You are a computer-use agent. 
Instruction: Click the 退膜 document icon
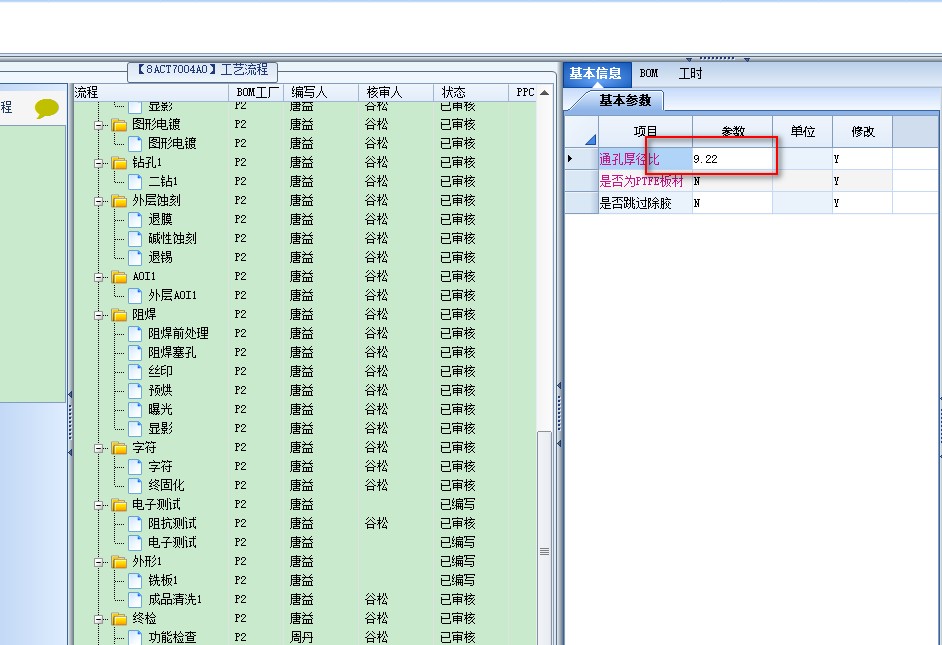coord(135,220)
